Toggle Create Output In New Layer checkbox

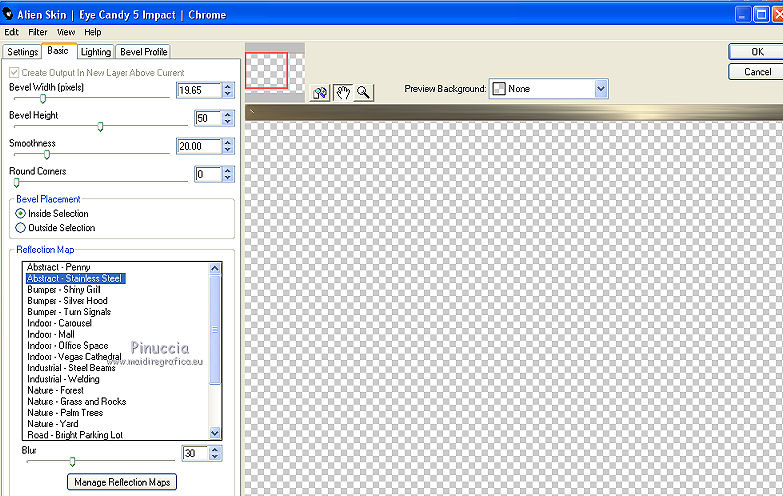(x=14, y=72)
